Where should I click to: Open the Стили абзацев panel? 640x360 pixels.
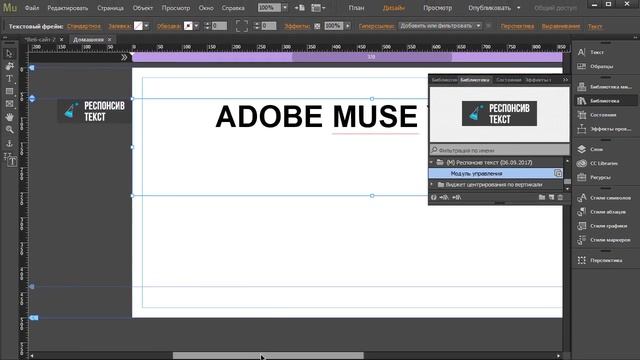[602, 212]
